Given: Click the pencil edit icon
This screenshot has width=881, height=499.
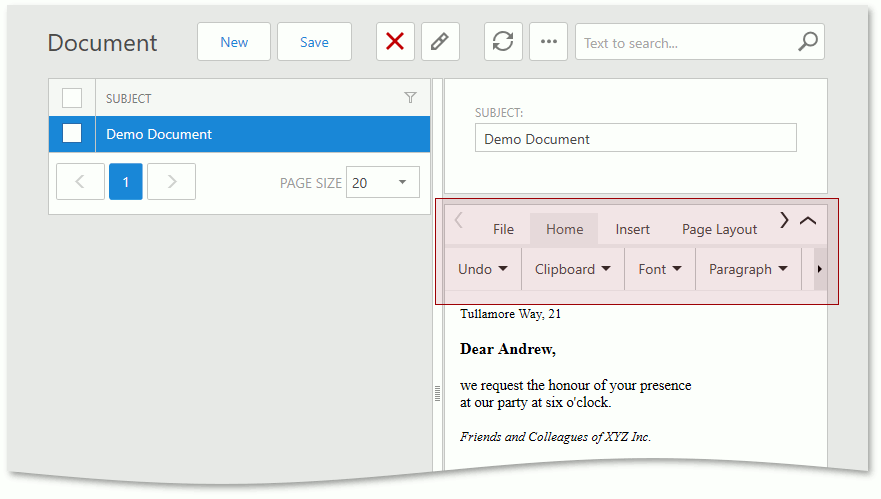Looking at the screenshot, I should pos(440,42).
